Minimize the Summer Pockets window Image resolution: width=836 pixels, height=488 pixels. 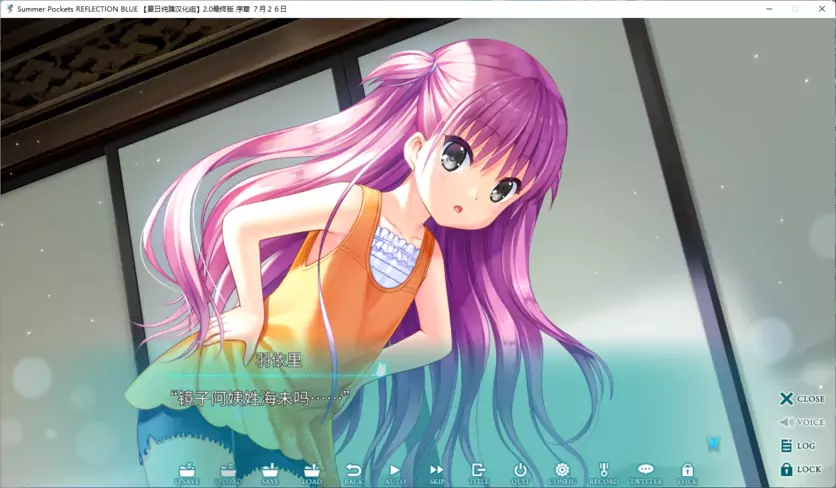tap(769, 9)
